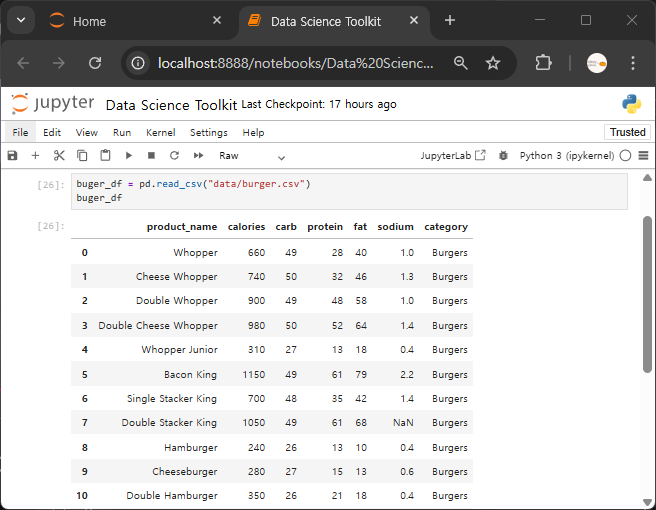The width and height of the screenshot is (656, 510).
Task: Click the vertical scrollbar thumb
Action: point(647,294)
